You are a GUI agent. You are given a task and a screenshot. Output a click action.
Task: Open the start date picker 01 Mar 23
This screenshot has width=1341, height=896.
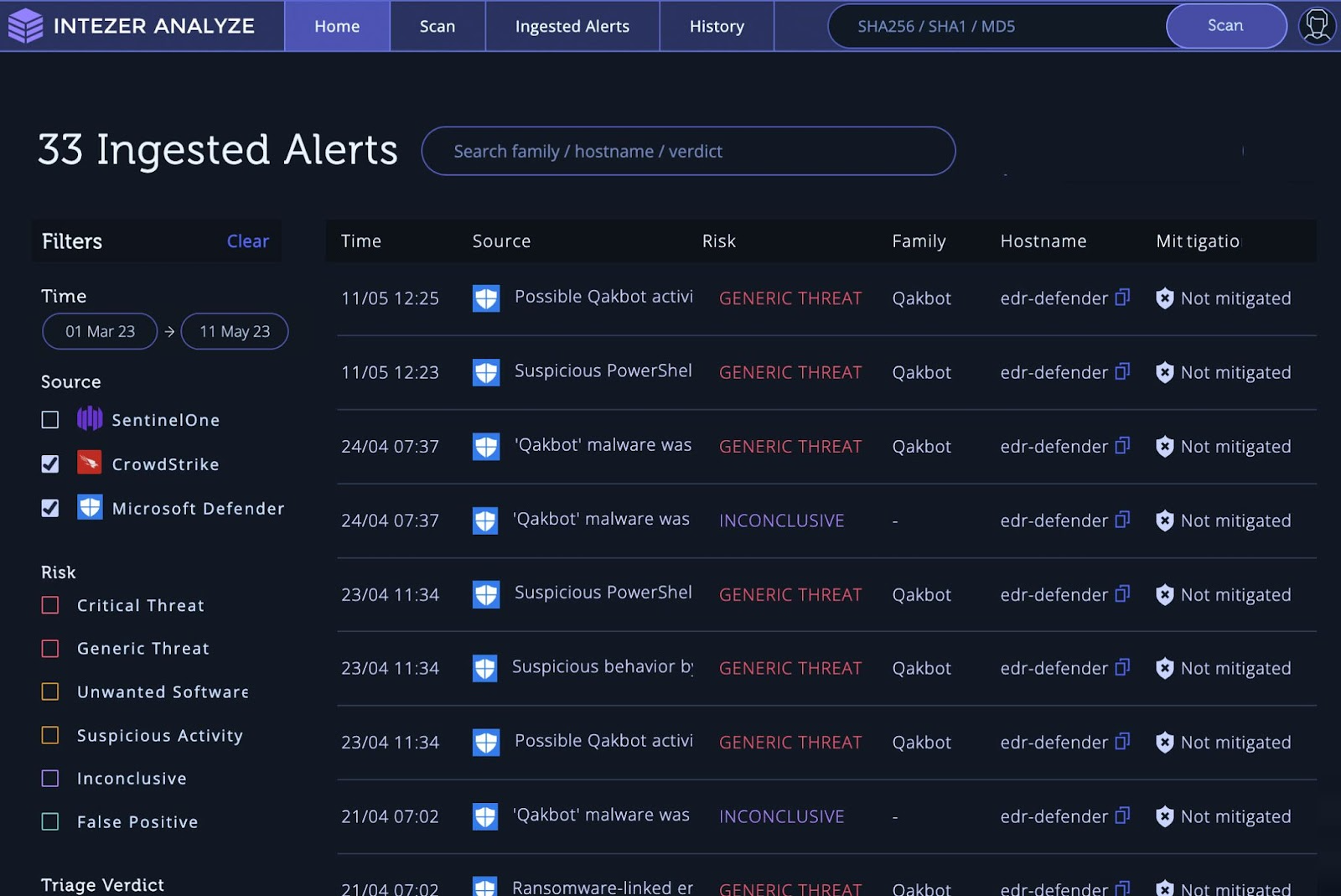pos(100,332)
